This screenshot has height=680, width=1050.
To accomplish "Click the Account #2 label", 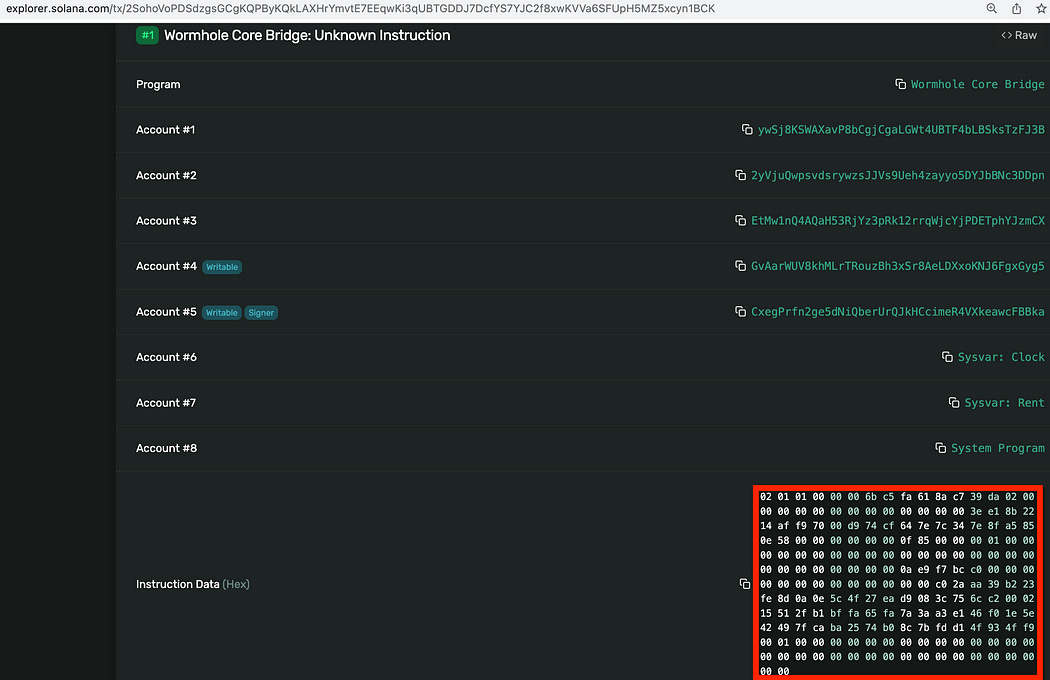I will click(166, 176).
